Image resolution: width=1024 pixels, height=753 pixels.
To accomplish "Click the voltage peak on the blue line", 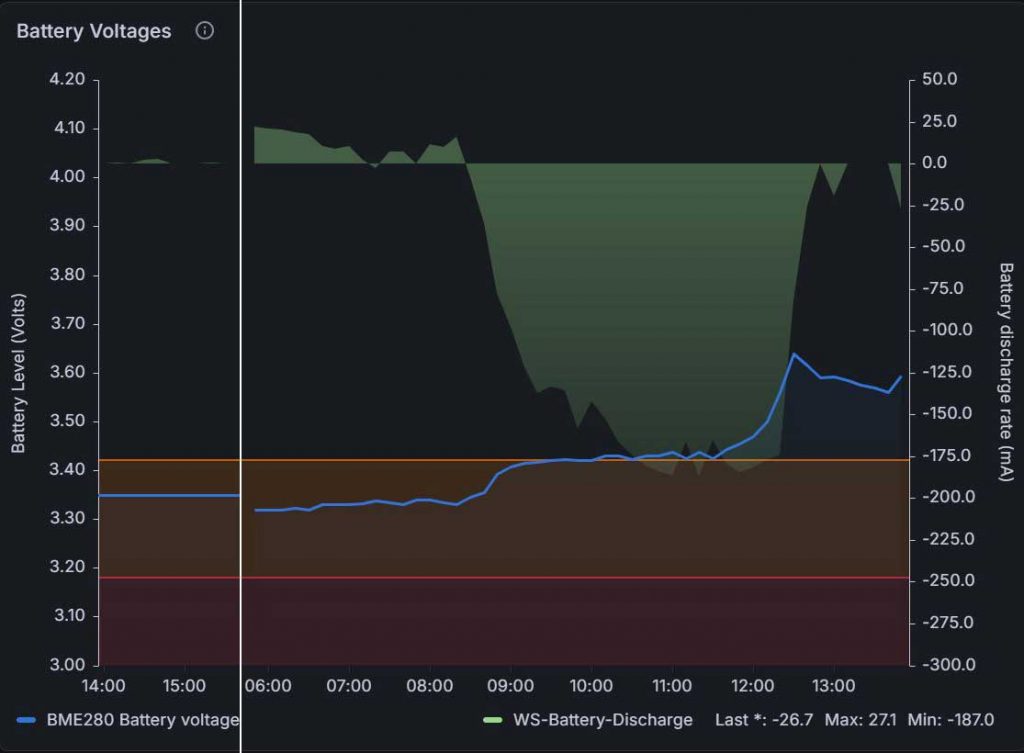I will click(x=793, y=355).
